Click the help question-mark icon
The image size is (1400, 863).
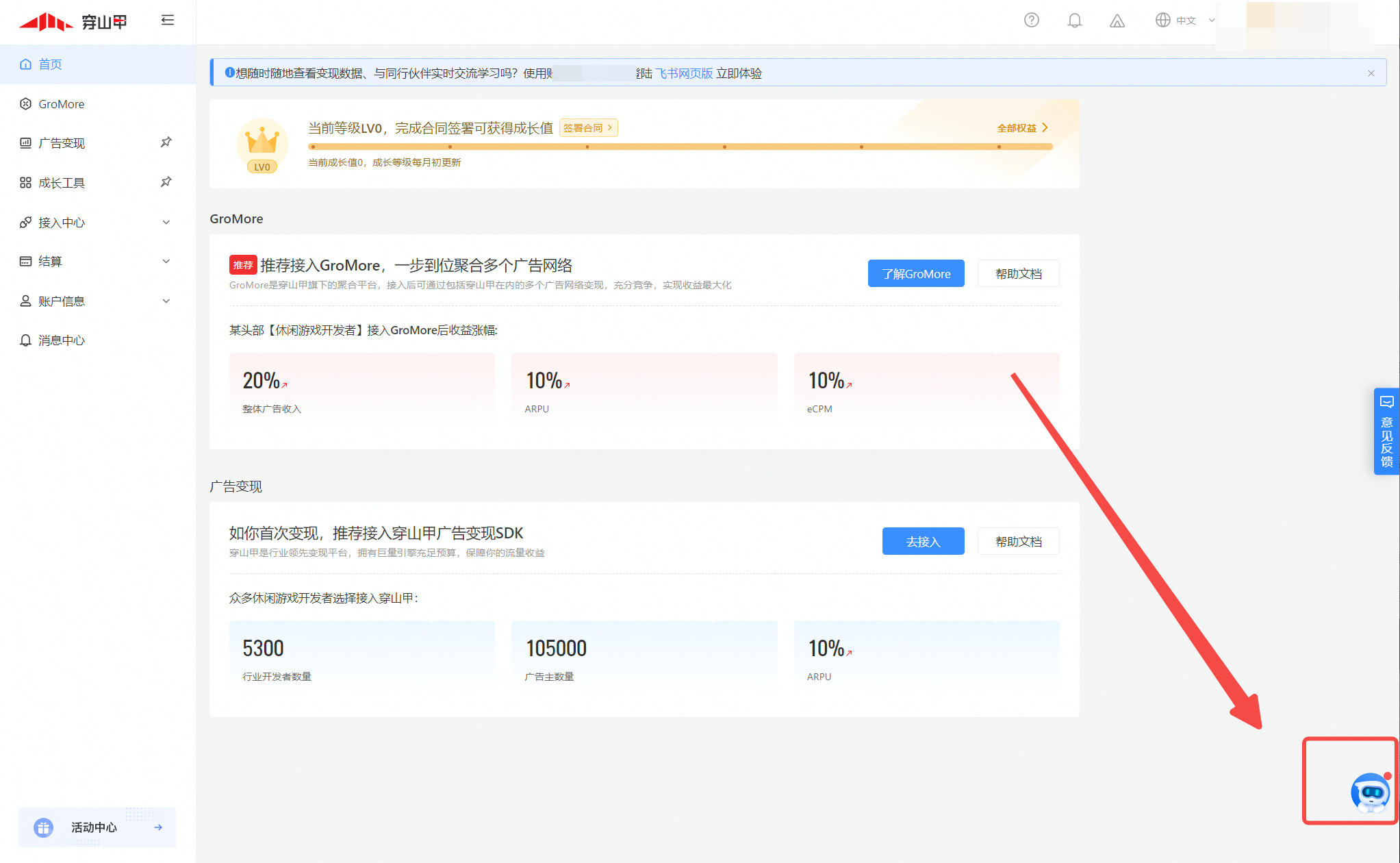click(1032, 20)
